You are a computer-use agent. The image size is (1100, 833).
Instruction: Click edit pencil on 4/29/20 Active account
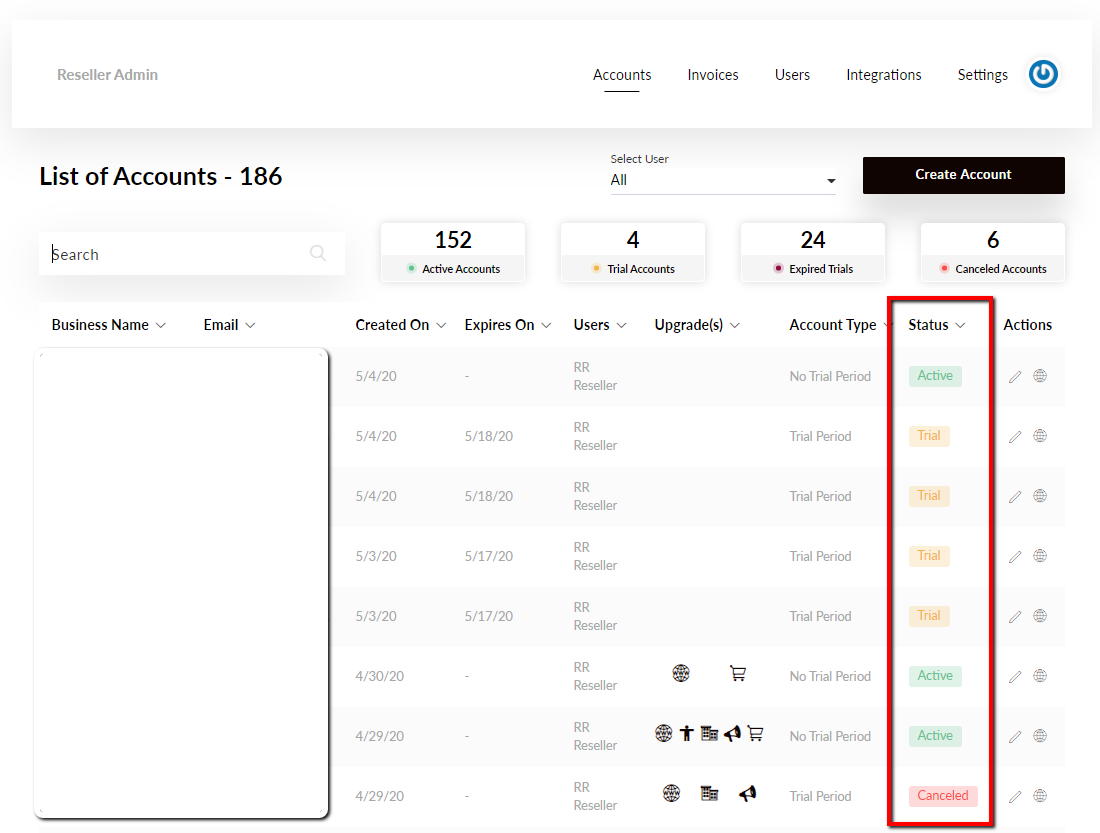point(1015,737)
